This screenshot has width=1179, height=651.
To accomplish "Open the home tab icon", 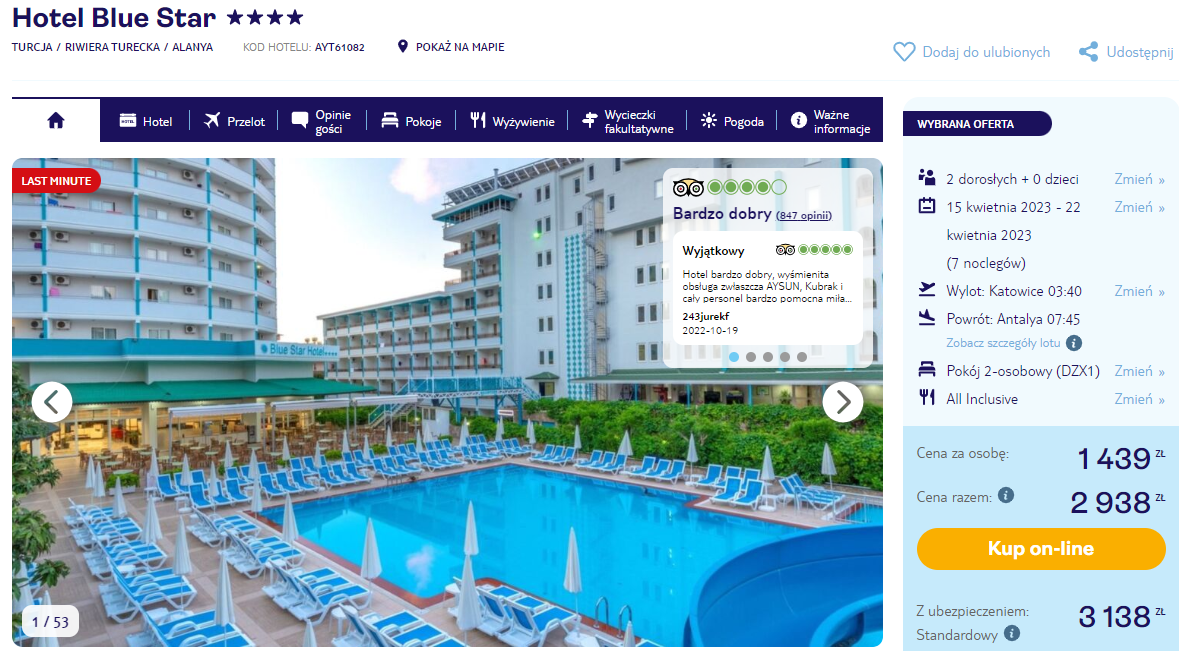I will pyautogui.click(x=56, y=120).
